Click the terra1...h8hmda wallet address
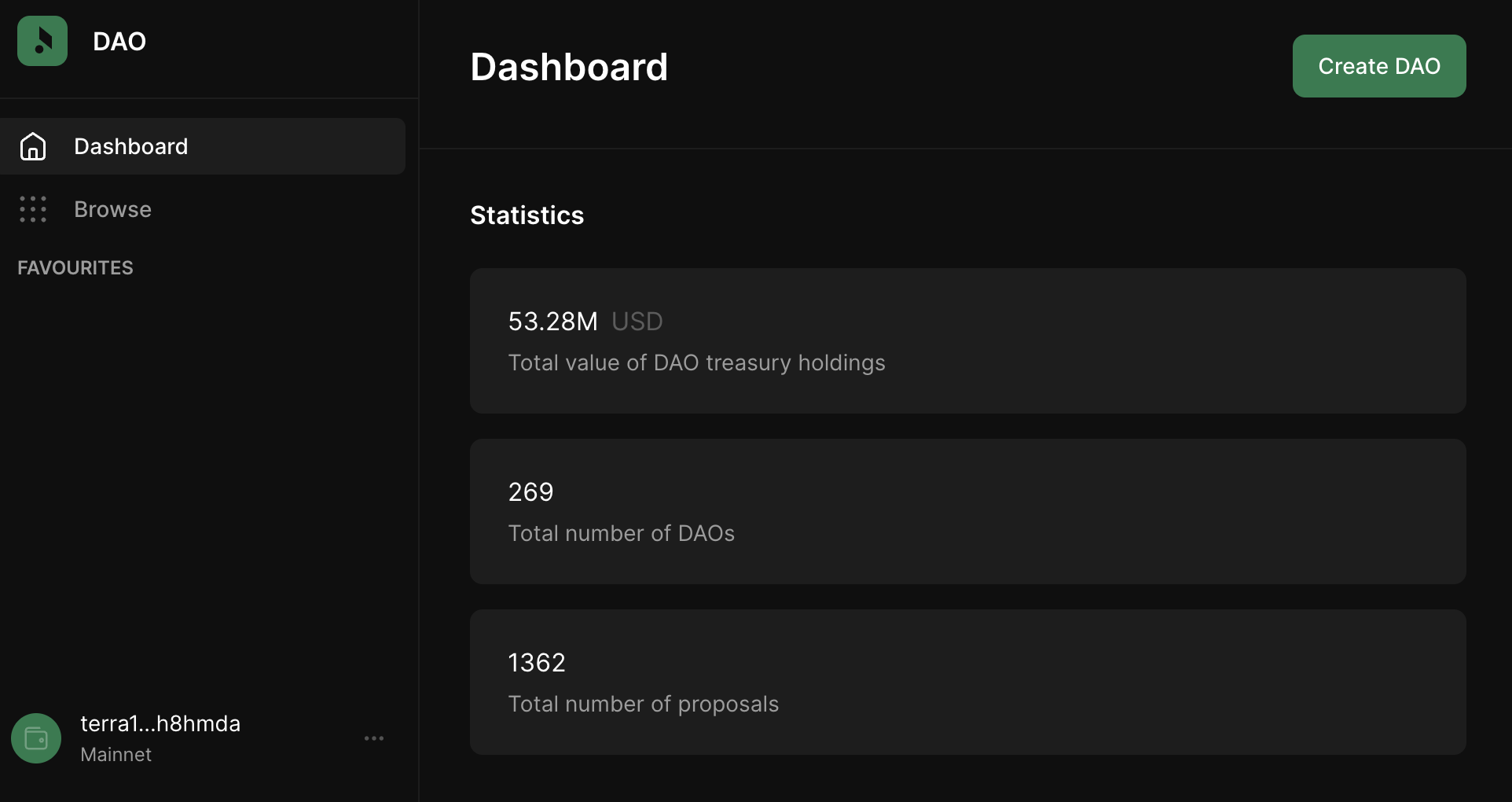 (x=160, y=723)
